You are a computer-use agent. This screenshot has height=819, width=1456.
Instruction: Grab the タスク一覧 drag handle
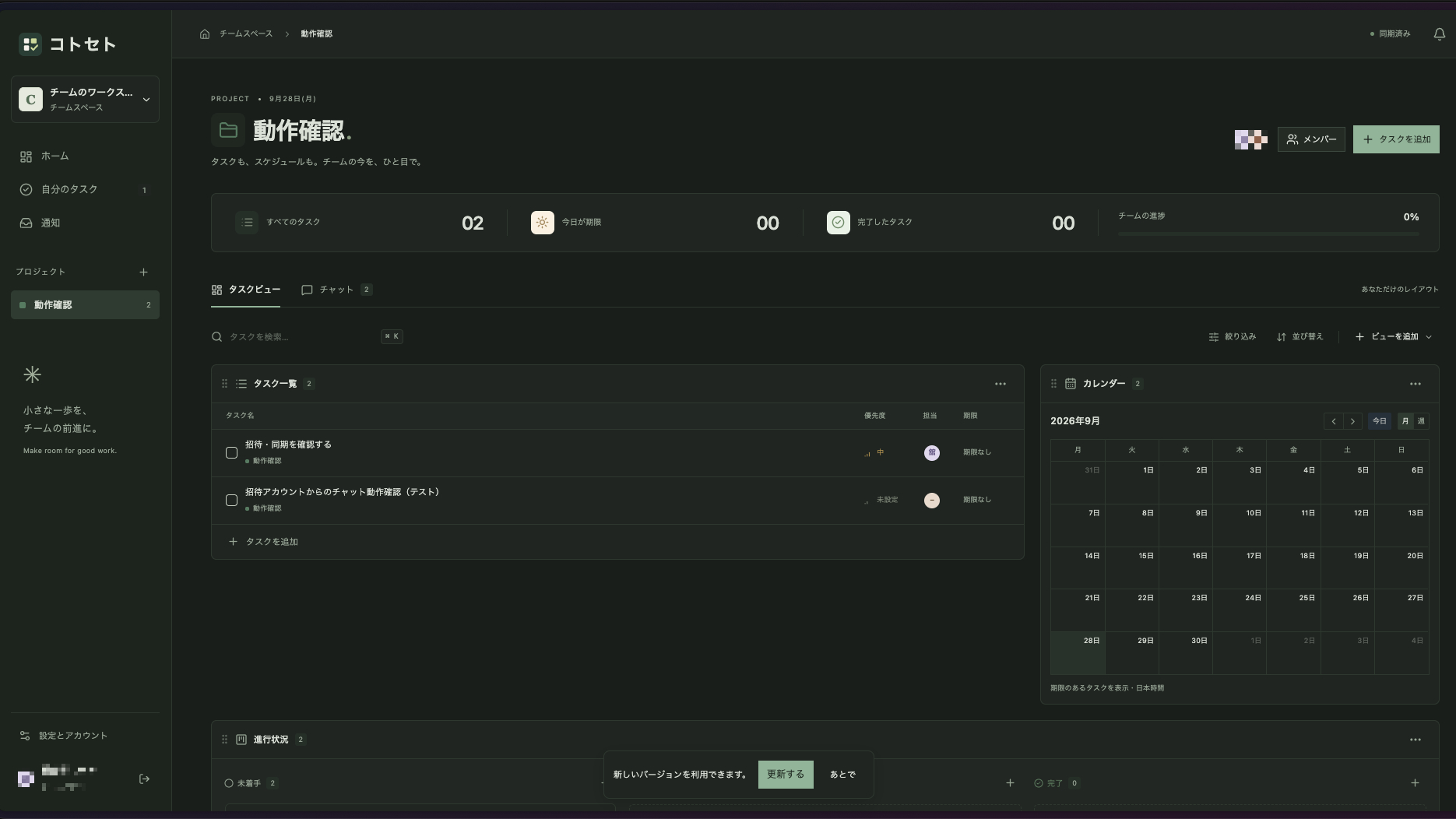click(x=224, y=384)
